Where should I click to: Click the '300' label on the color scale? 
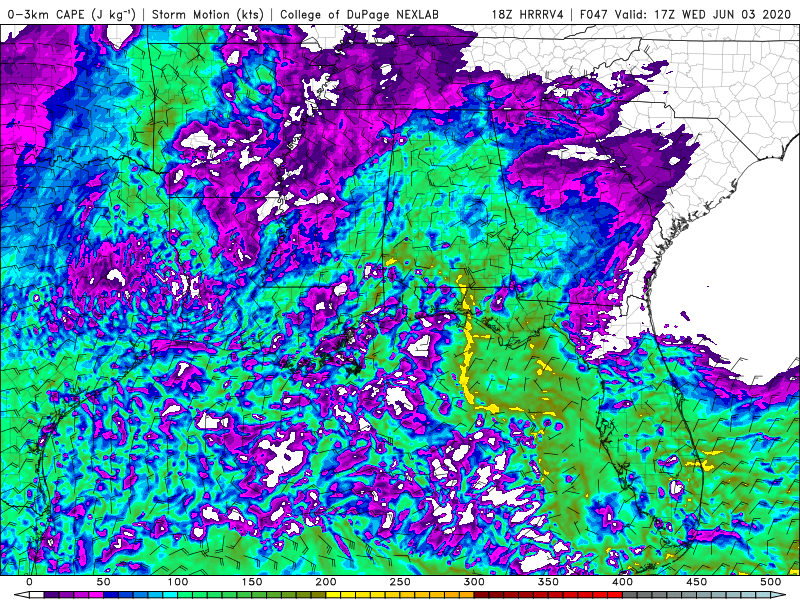(x=473, y=582)
